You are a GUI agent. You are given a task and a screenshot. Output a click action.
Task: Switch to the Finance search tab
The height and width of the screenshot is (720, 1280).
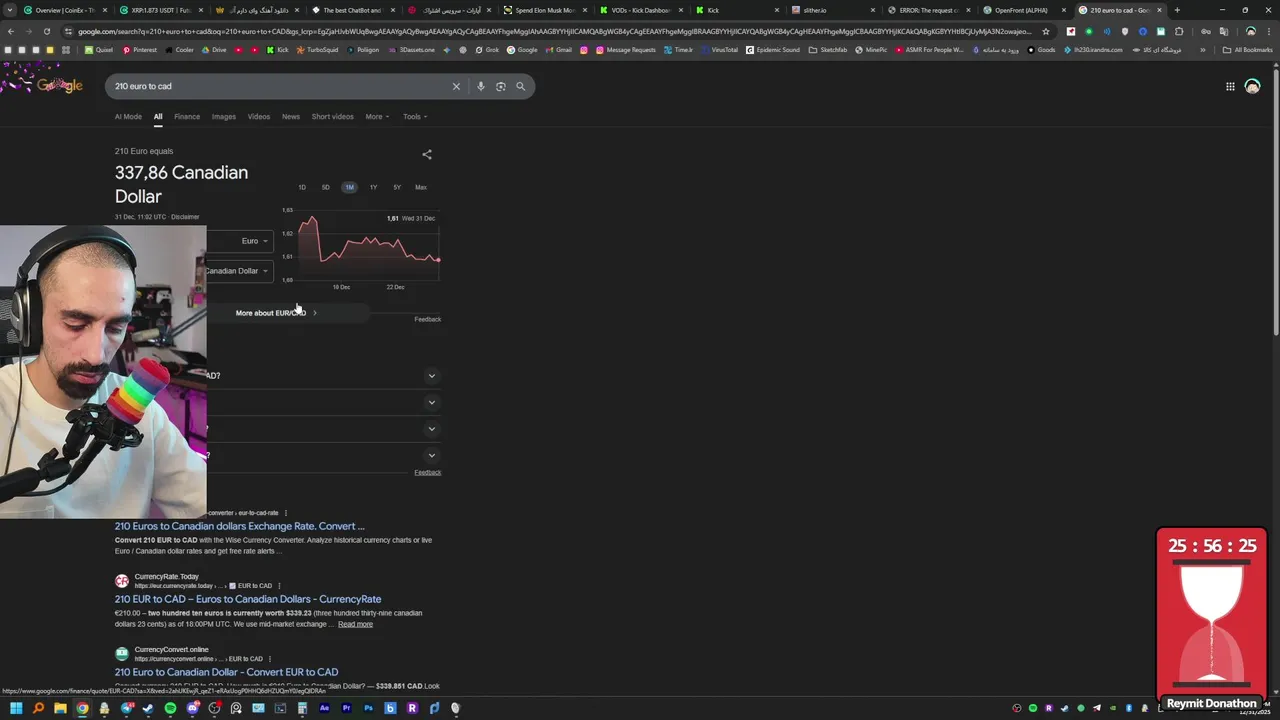(x=187, y=117)
